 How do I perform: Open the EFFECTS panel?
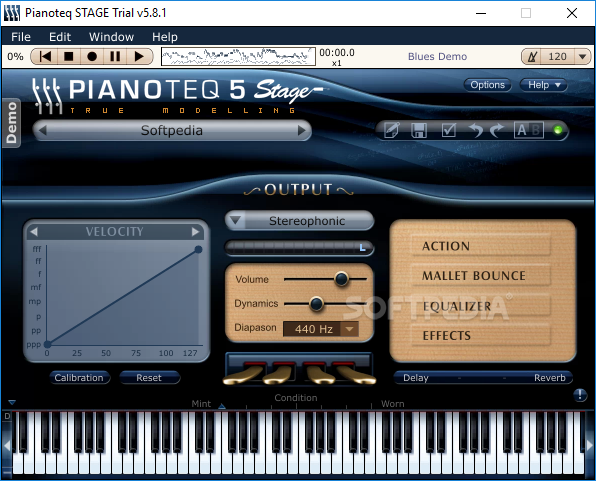pyautogui.click(x=481, y=336)
